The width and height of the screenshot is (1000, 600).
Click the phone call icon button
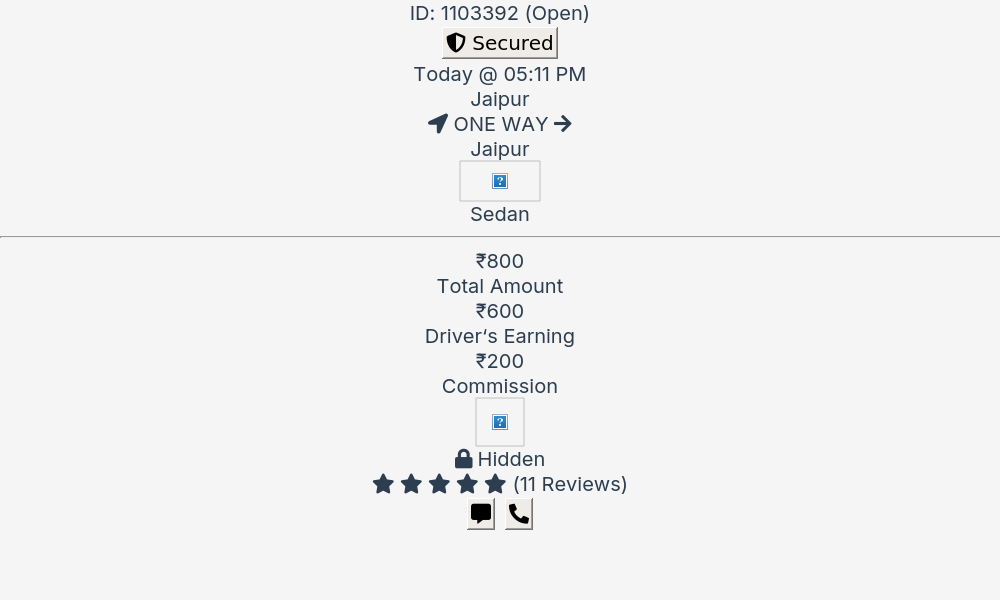pos(519,514)
